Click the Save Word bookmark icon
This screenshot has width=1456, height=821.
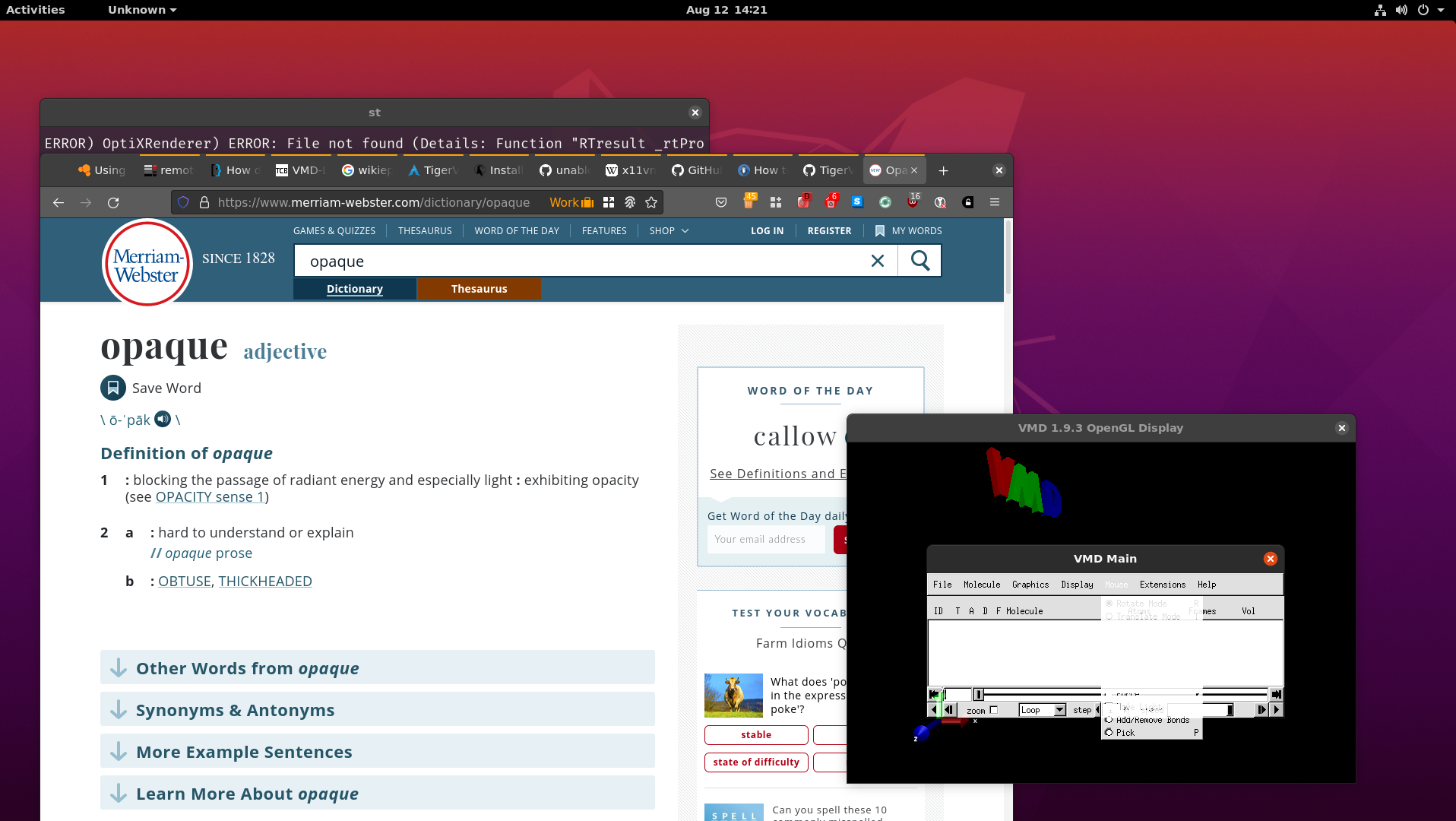[112, 388]
